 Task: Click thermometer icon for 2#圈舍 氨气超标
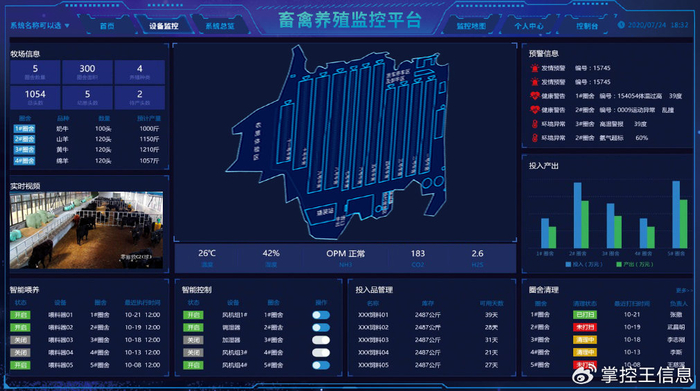[534, 137]
